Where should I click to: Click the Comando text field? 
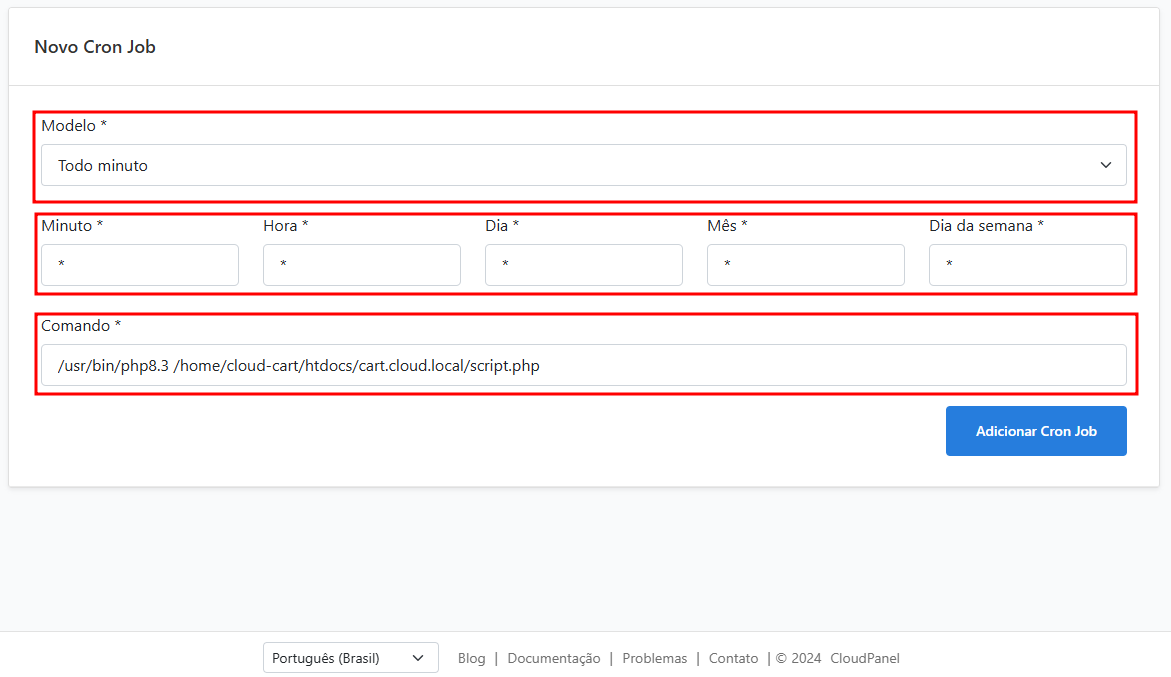[x=583, y=365]
